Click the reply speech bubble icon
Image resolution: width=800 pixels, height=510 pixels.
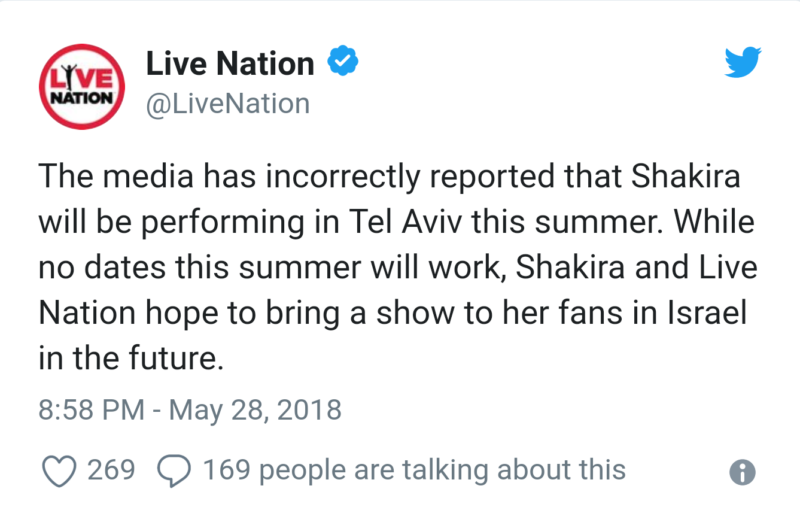pyautogui.click(x=173, y=470)
